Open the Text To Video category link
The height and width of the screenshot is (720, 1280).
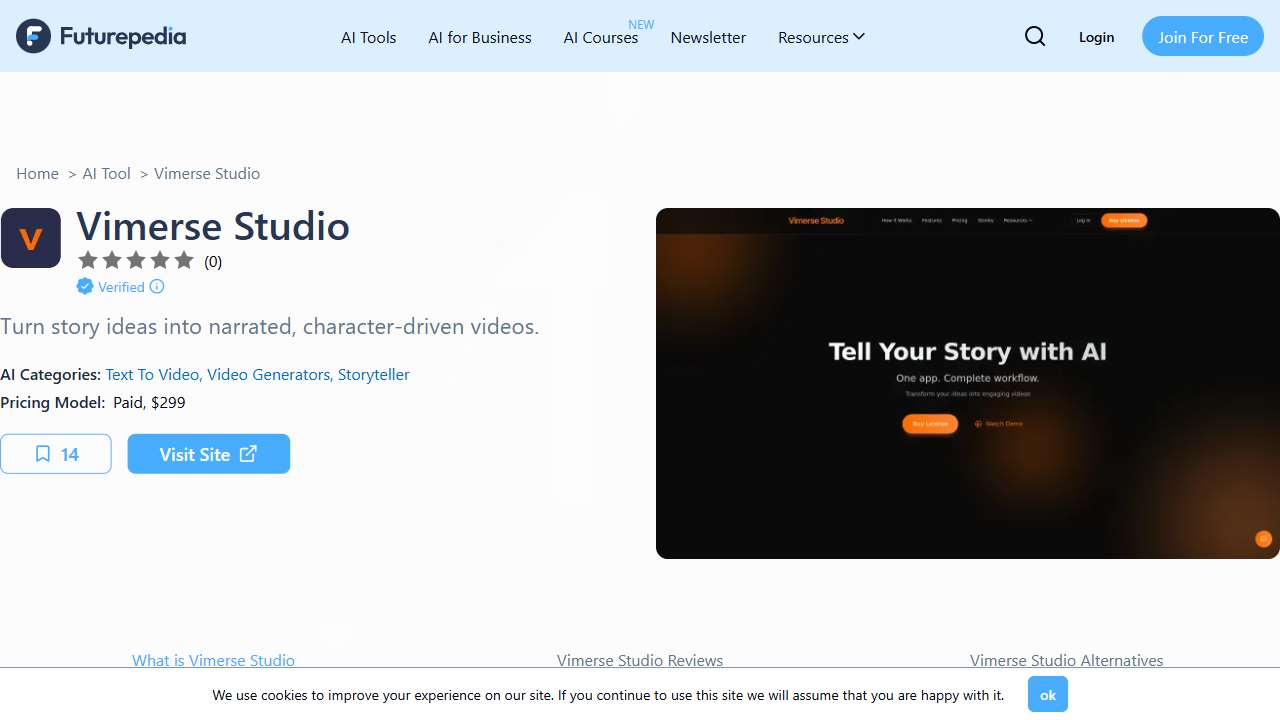coord(152,374)
